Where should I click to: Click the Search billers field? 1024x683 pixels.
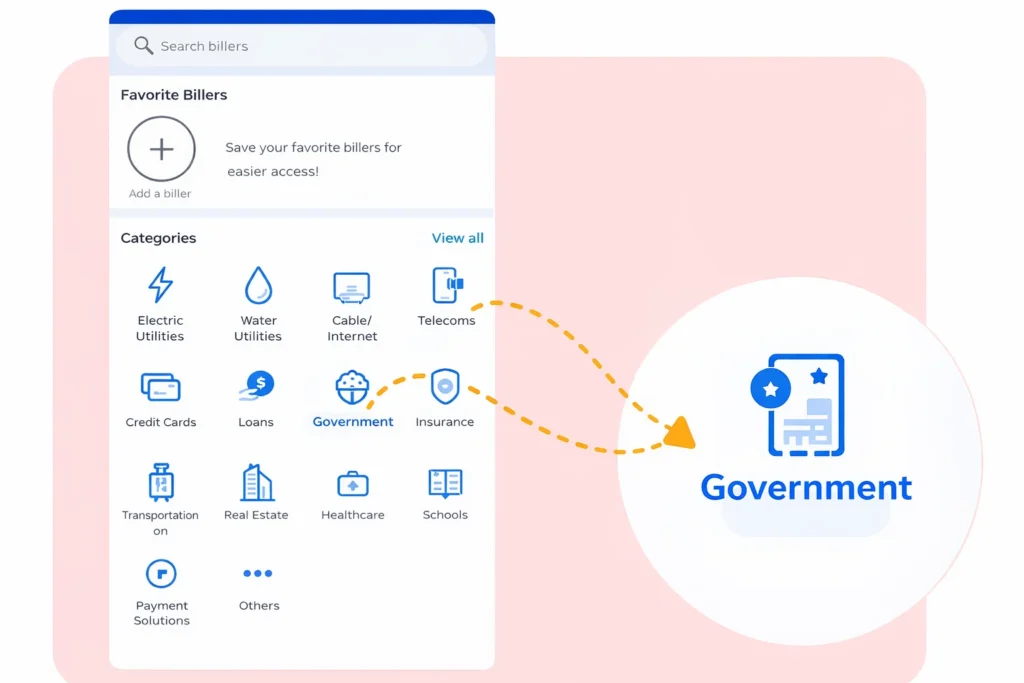click(x=302, y=46)
